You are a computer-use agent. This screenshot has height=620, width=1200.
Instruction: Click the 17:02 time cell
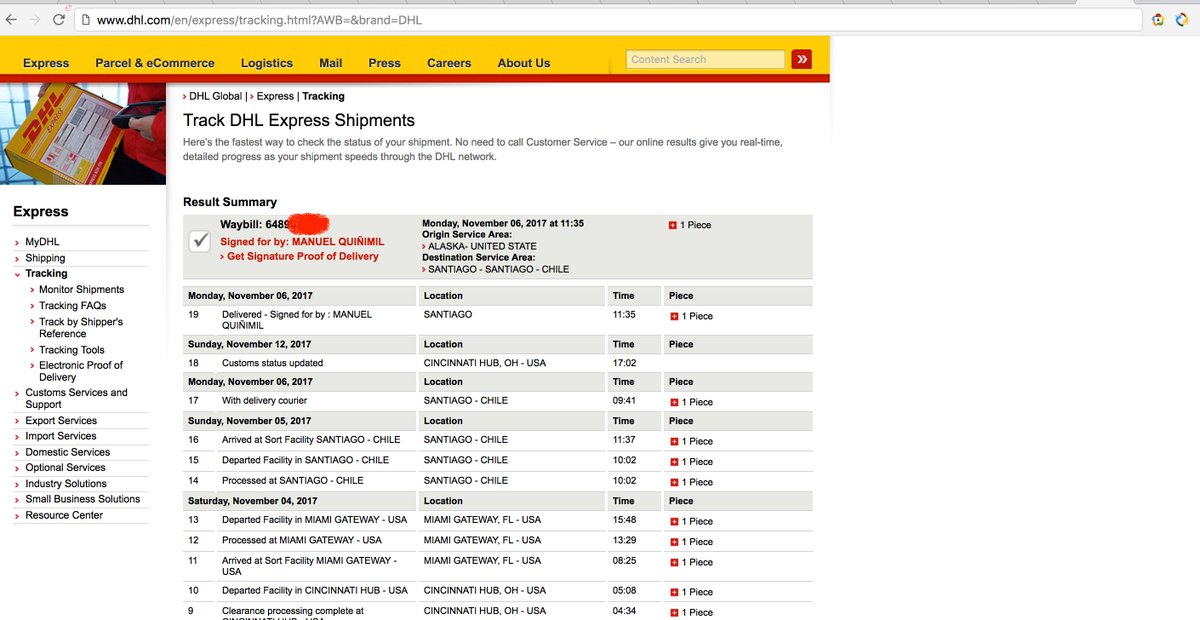point(624,363)
